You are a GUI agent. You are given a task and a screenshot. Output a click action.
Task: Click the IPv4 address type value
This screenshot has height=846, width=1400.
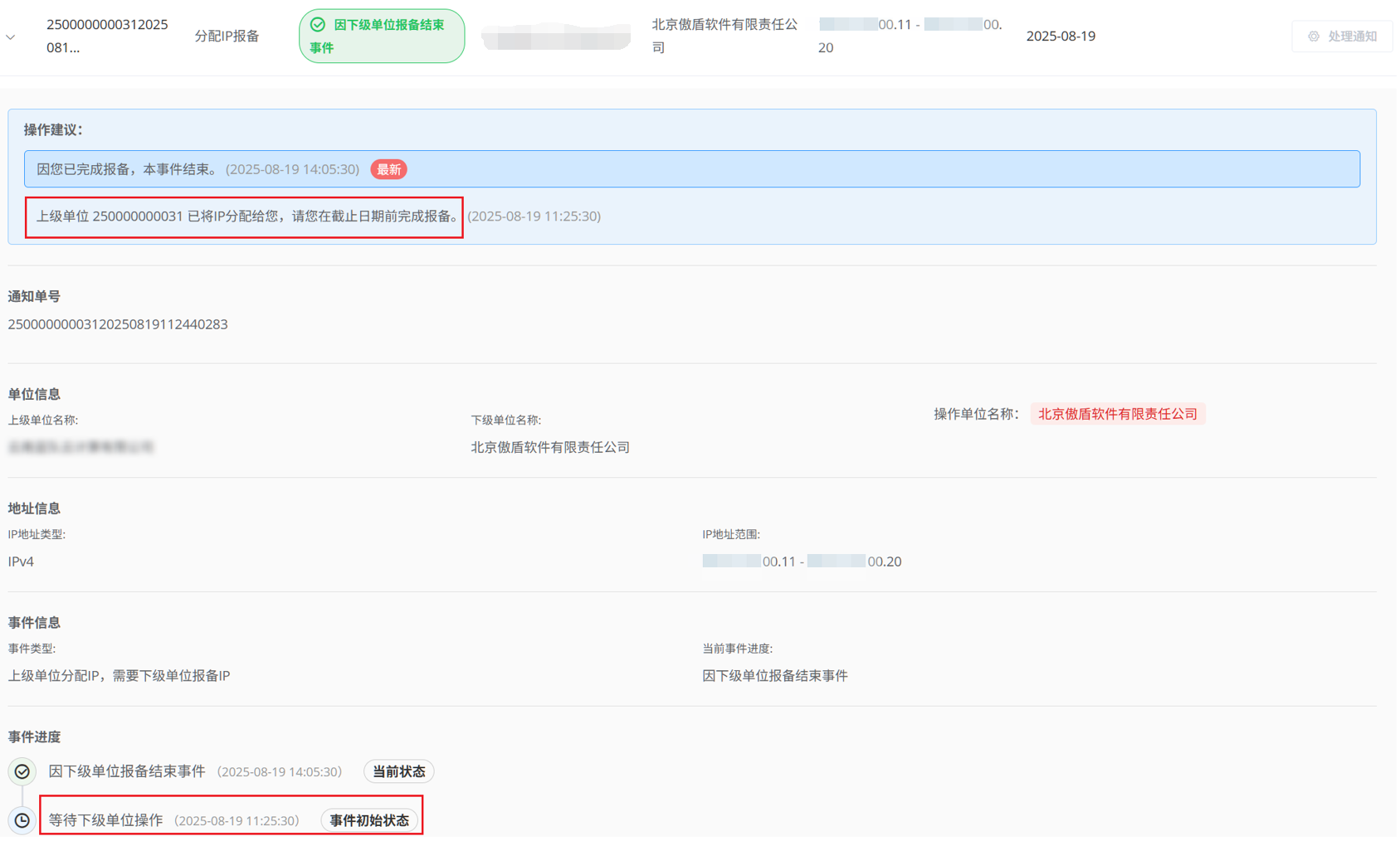[21, 562]
